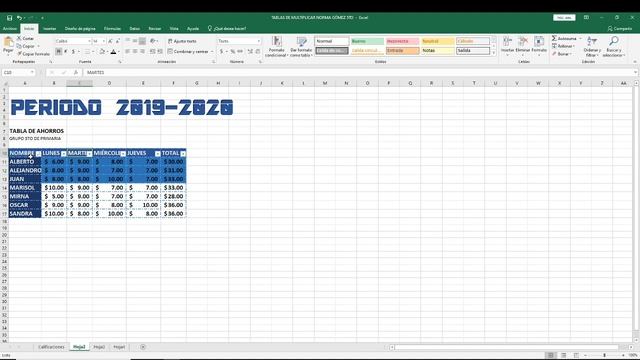Image resolution: width=640 pixels, height=360 pixels.
Task: Open Formato condicional
Action: pyautogui.click(x=276, y=47)
